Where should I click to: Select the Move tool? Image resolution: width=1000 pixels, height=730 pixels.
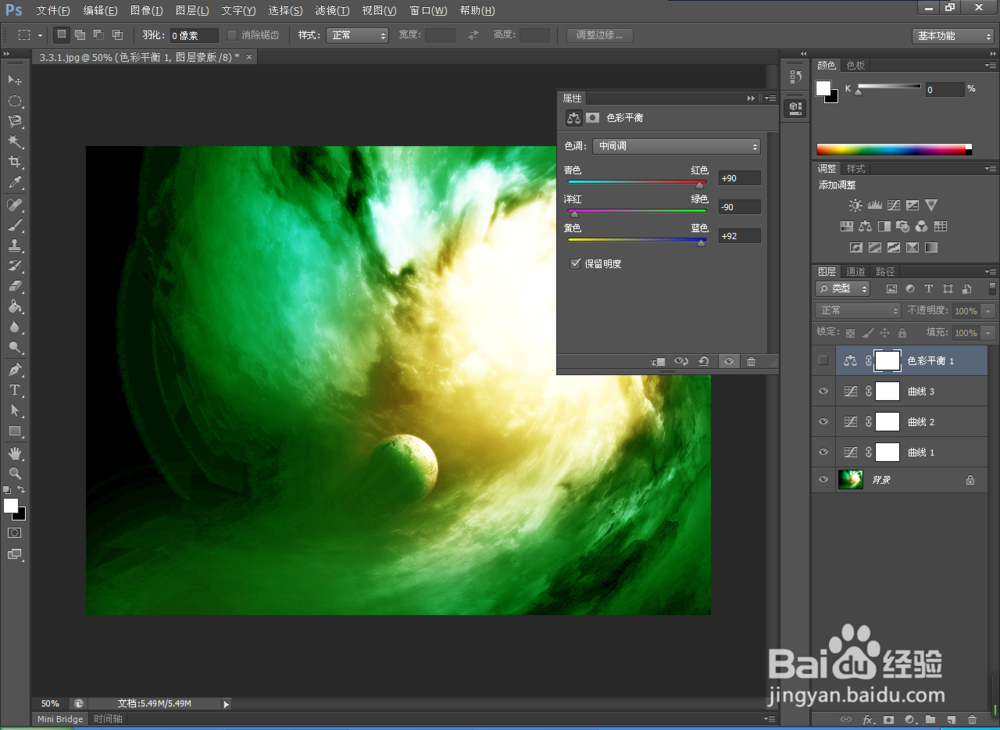point(15,80)
